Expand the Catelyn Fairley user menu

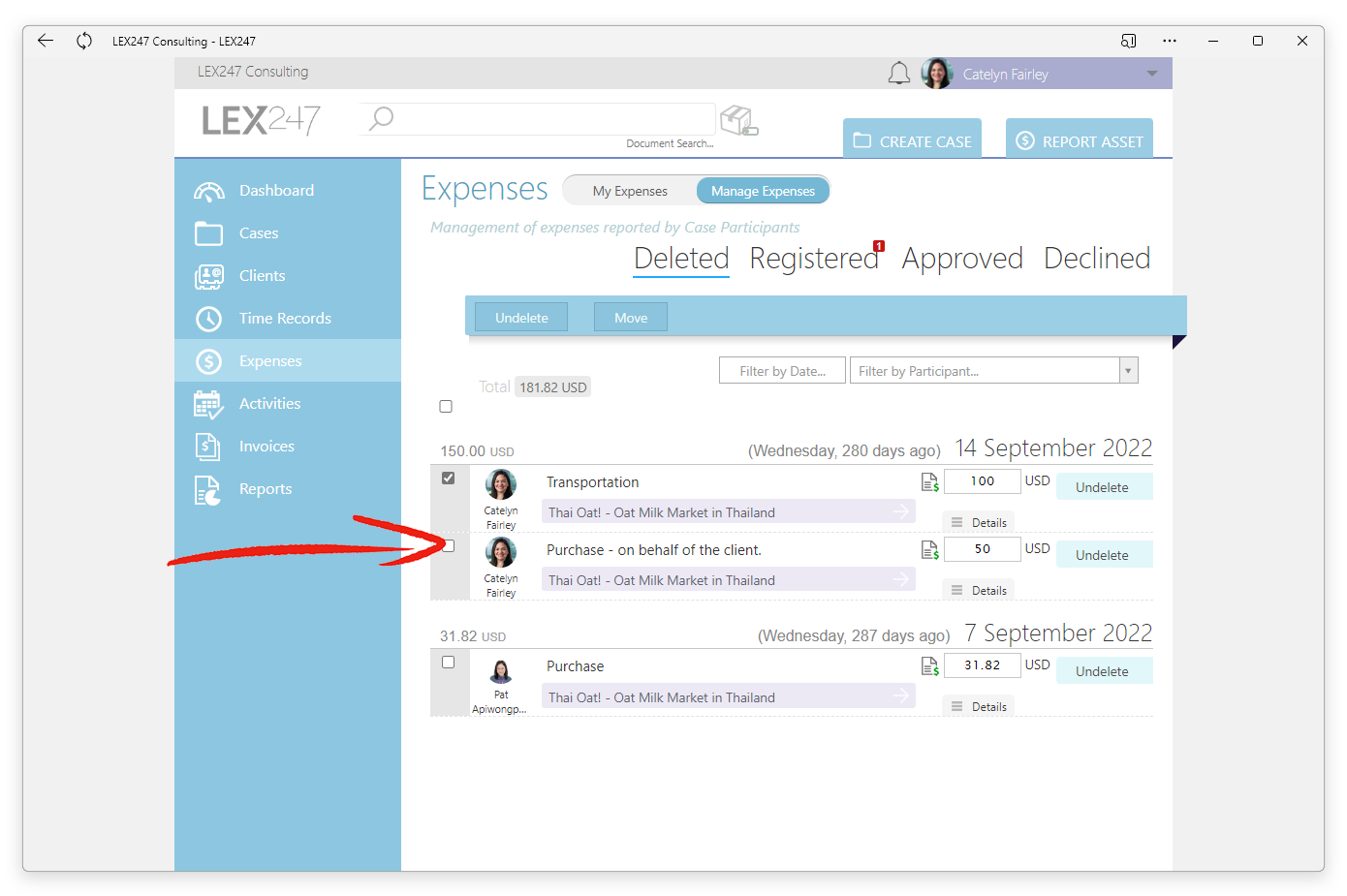tap(1152, 74)
